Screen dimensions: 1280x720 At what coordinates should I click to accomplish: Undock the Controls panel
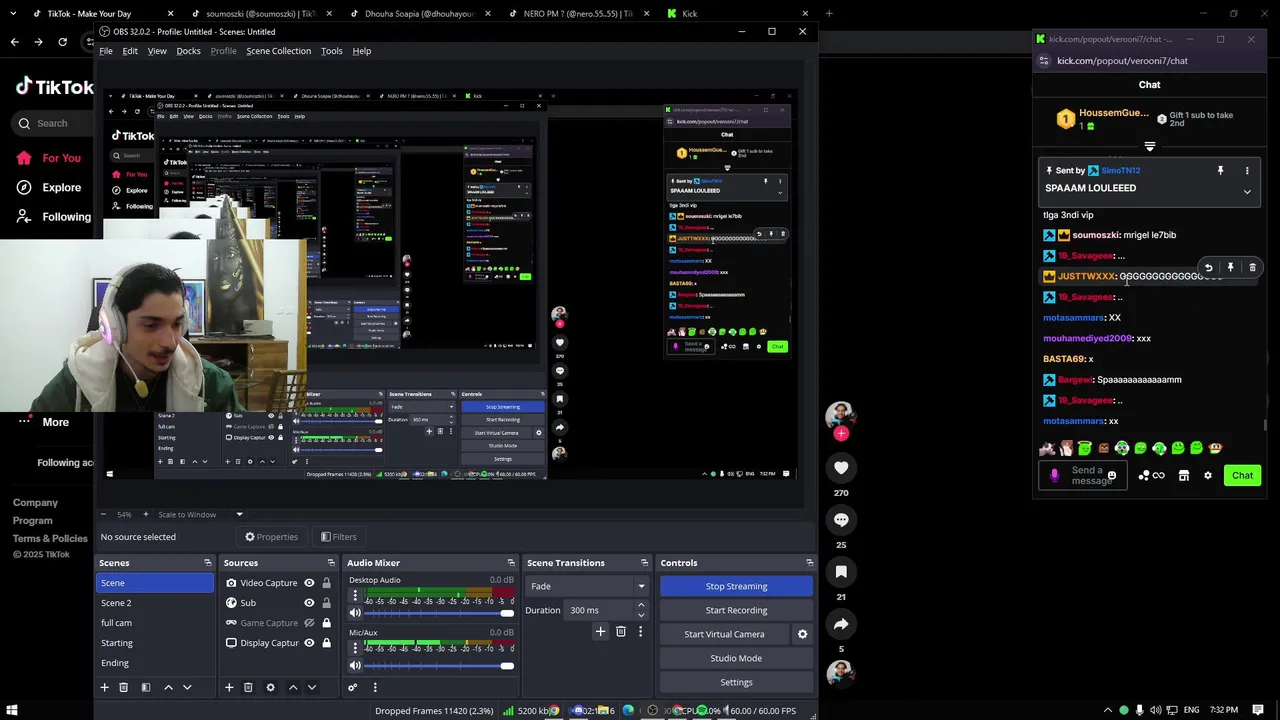pyautogui.click(x=809, y=563)
